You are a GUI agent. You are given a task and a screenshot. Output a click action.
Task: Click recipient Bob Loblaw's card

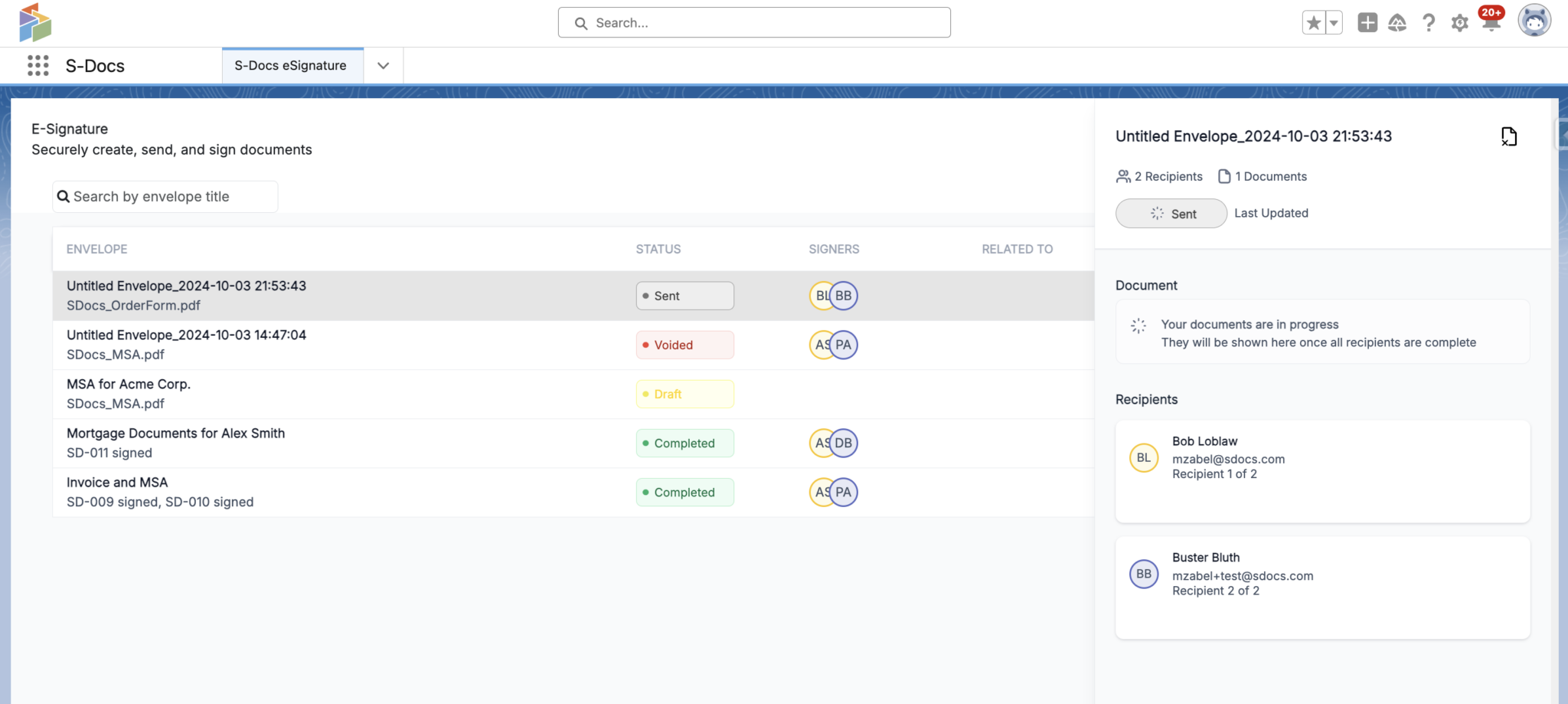[x=1322, y=471]
